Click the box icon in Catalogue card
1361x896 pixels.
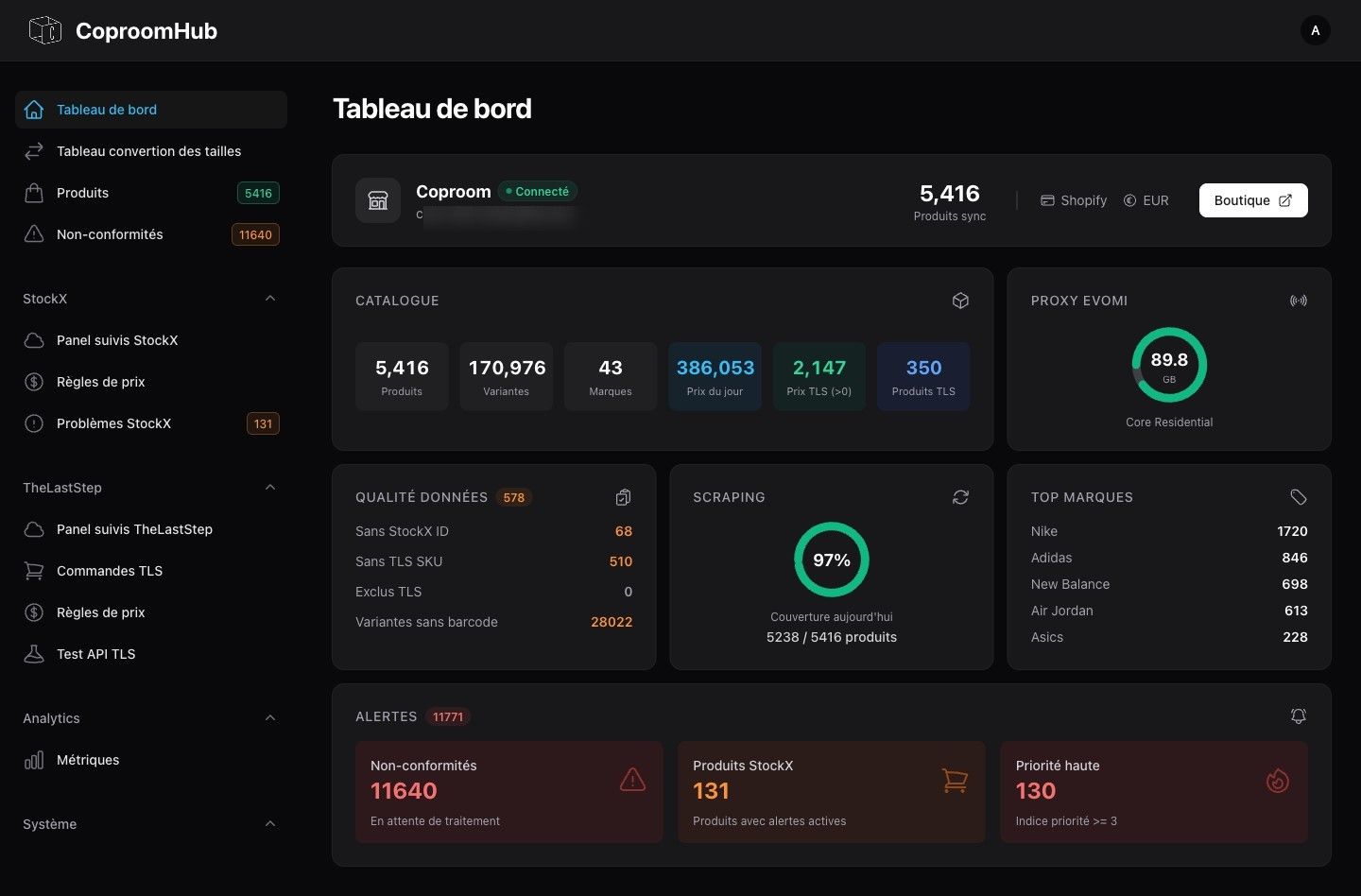[960, 301]
